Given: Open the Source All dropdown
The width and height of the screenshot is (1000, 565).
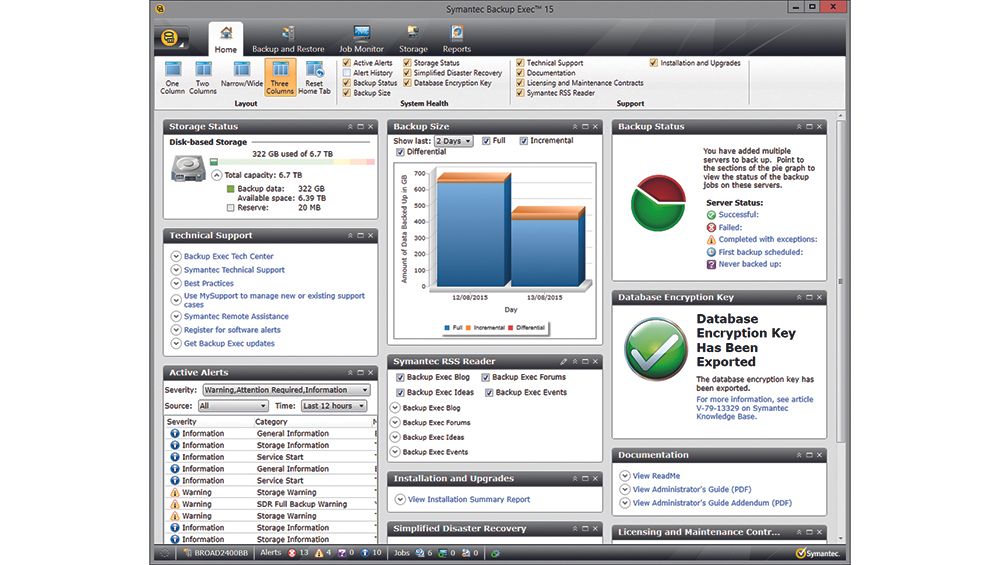Looking at the screenshot, I should point(233,406).
